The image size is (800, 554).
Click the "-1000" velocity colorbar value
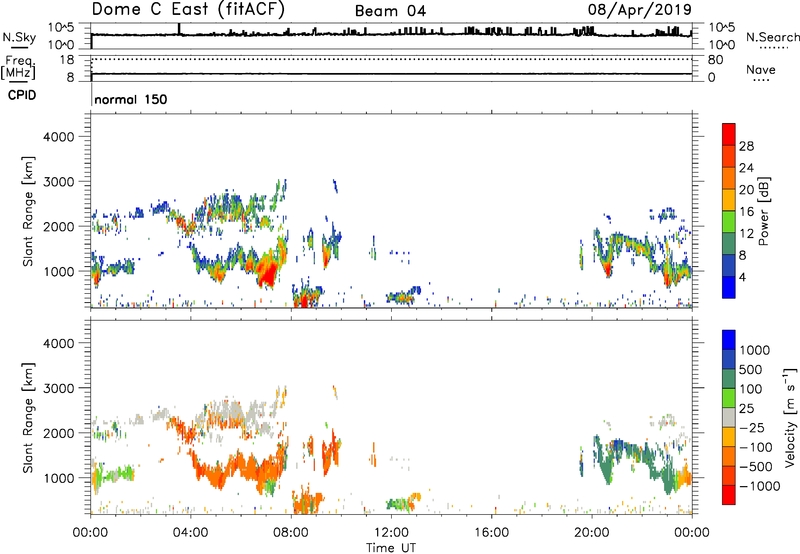[x=760, y=486]
